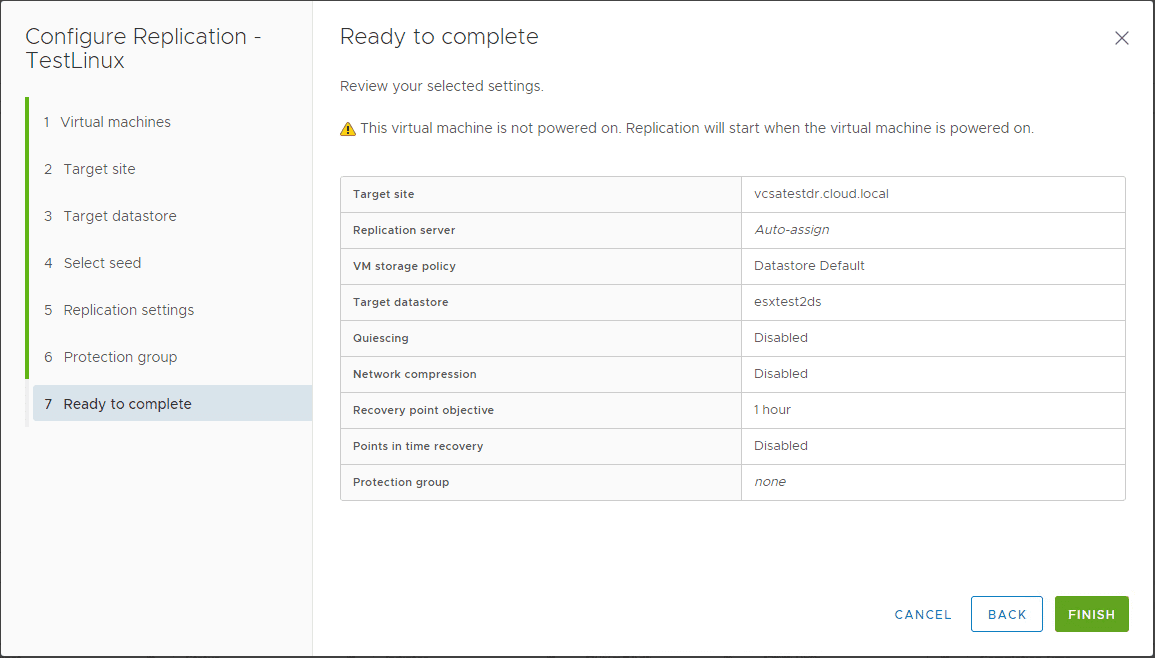Viewport: 1155px width, 658px height.
Task: Cancel the replication configuration
Action: pos(922,614)
